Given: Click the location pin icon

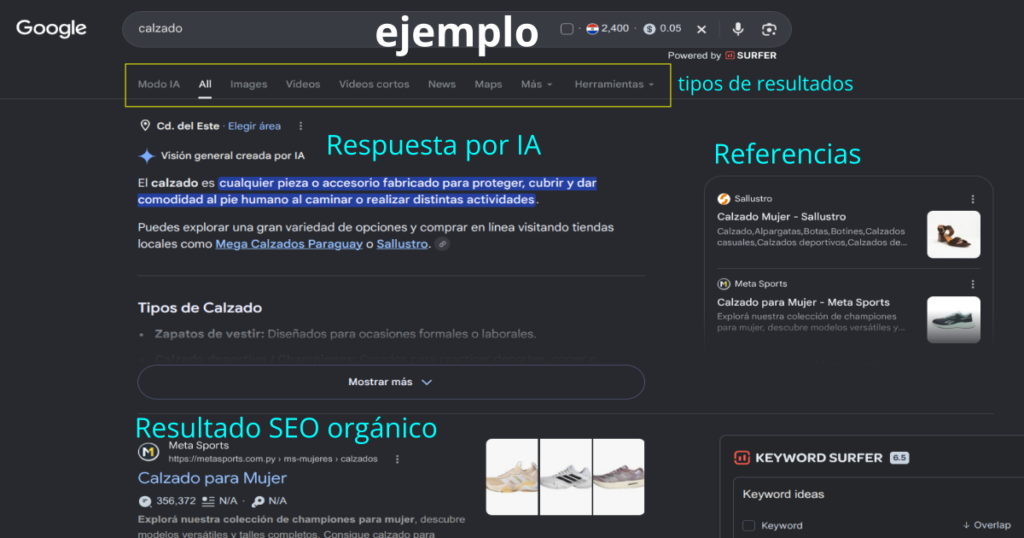Looking at the screenshot, I should coord(145,125).
